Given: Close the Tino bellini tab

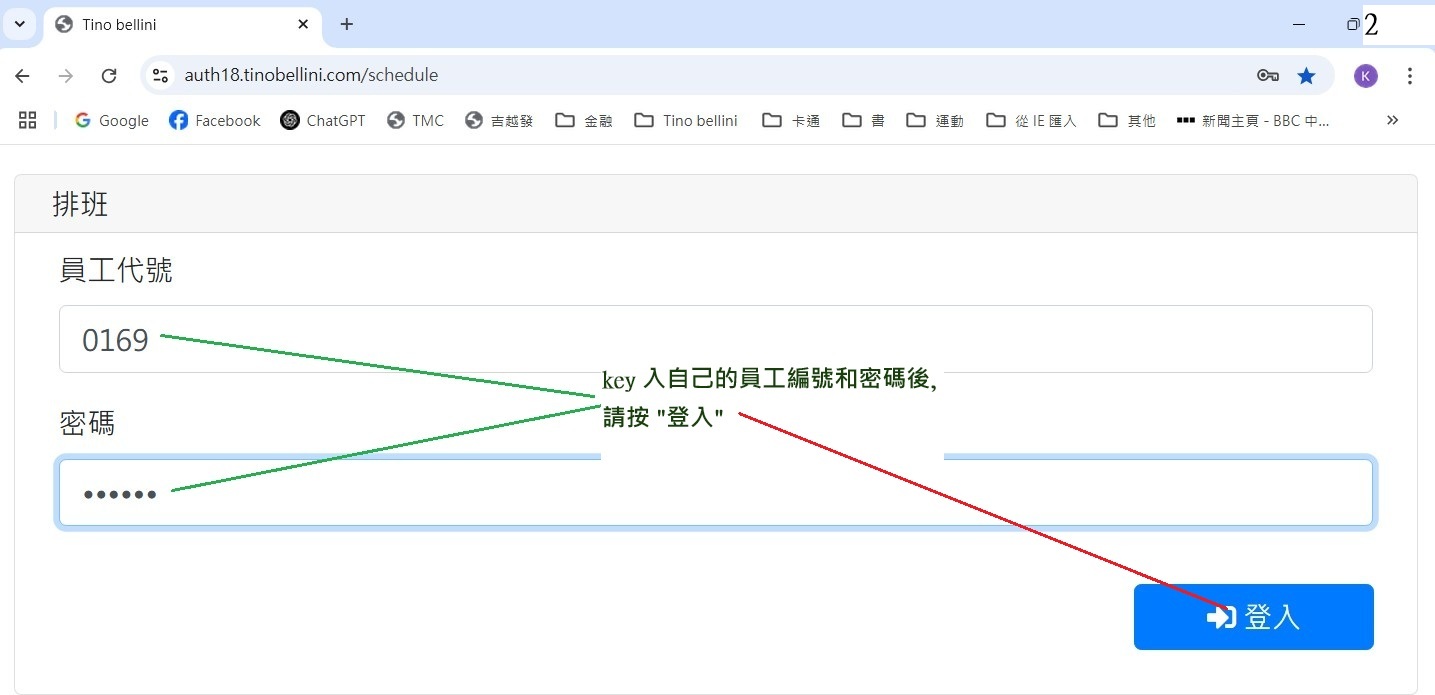Looking at the screenshot, I should pyautogui.click(x=303, y=24).
